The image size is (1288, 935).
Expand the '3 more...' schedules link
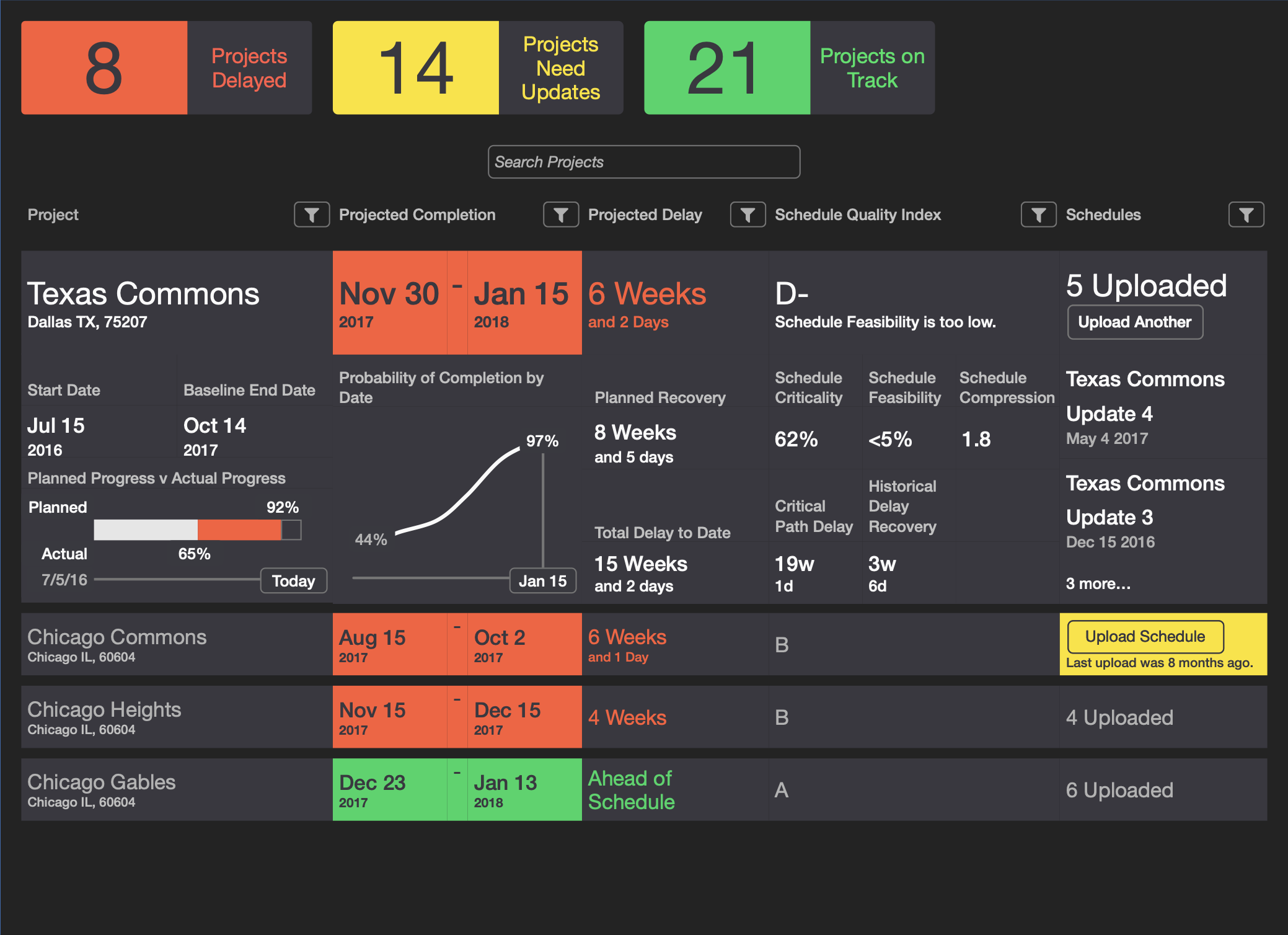1098,584
